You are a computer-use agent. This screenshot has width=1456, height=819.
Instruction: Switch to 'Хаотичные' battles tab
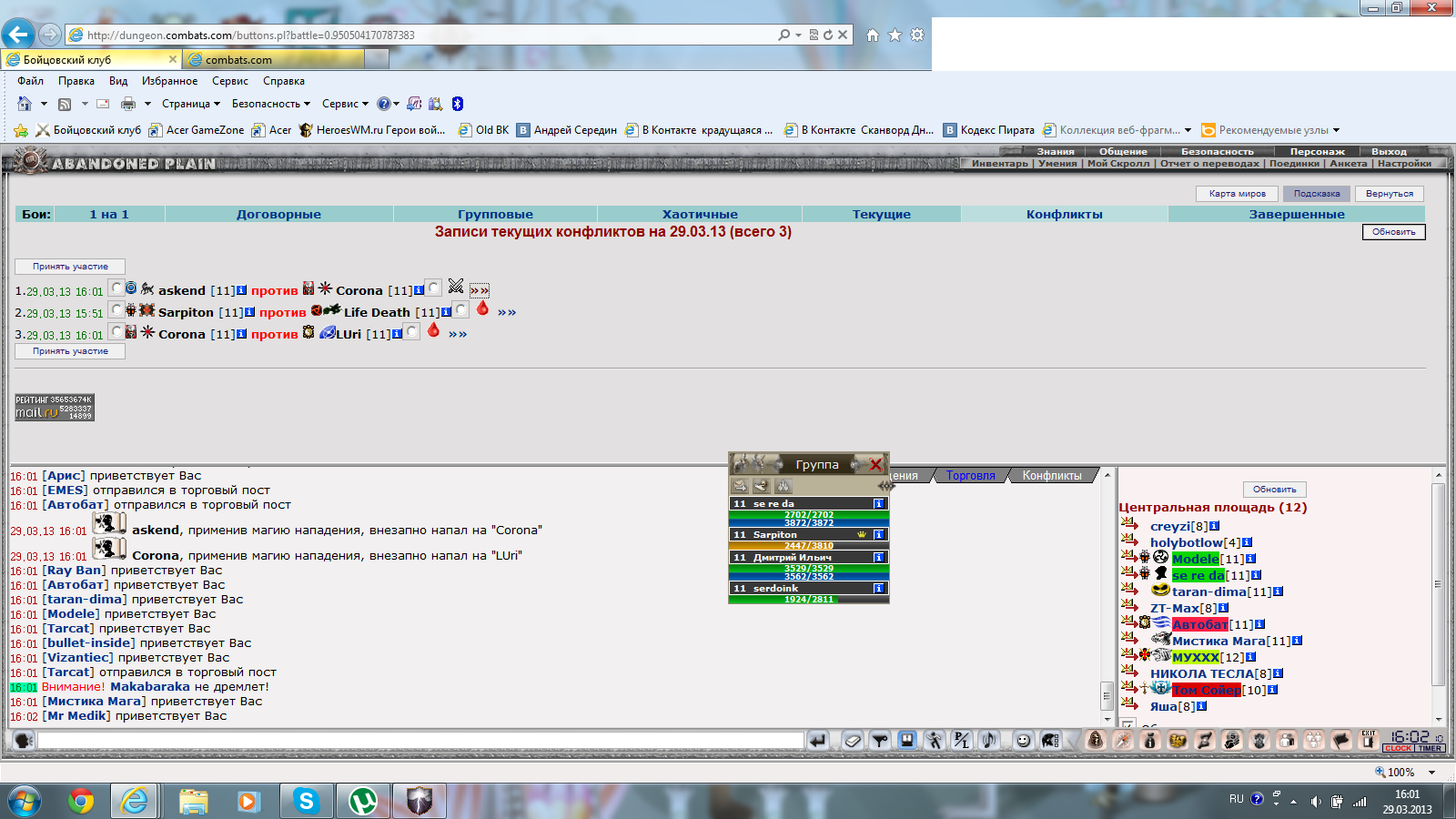pyautogui.click(x=700, y=215)
